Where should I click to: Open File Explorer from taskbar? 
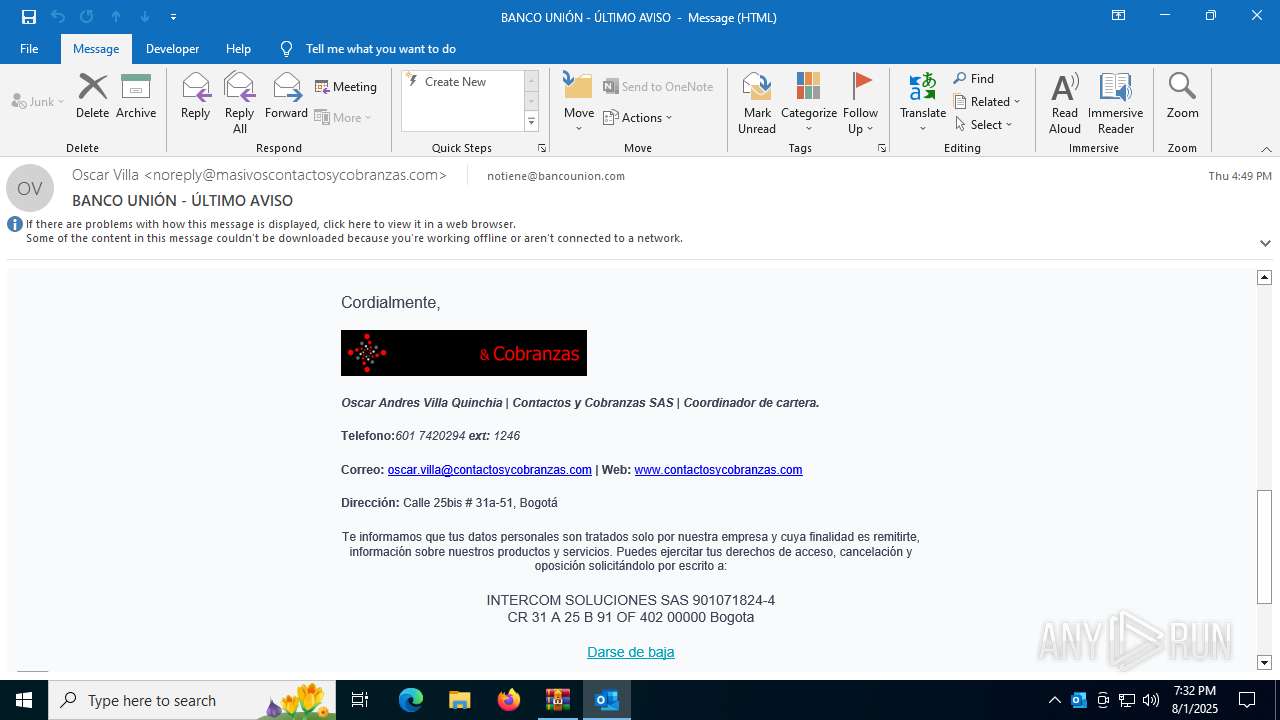click(x=459, y=700)
